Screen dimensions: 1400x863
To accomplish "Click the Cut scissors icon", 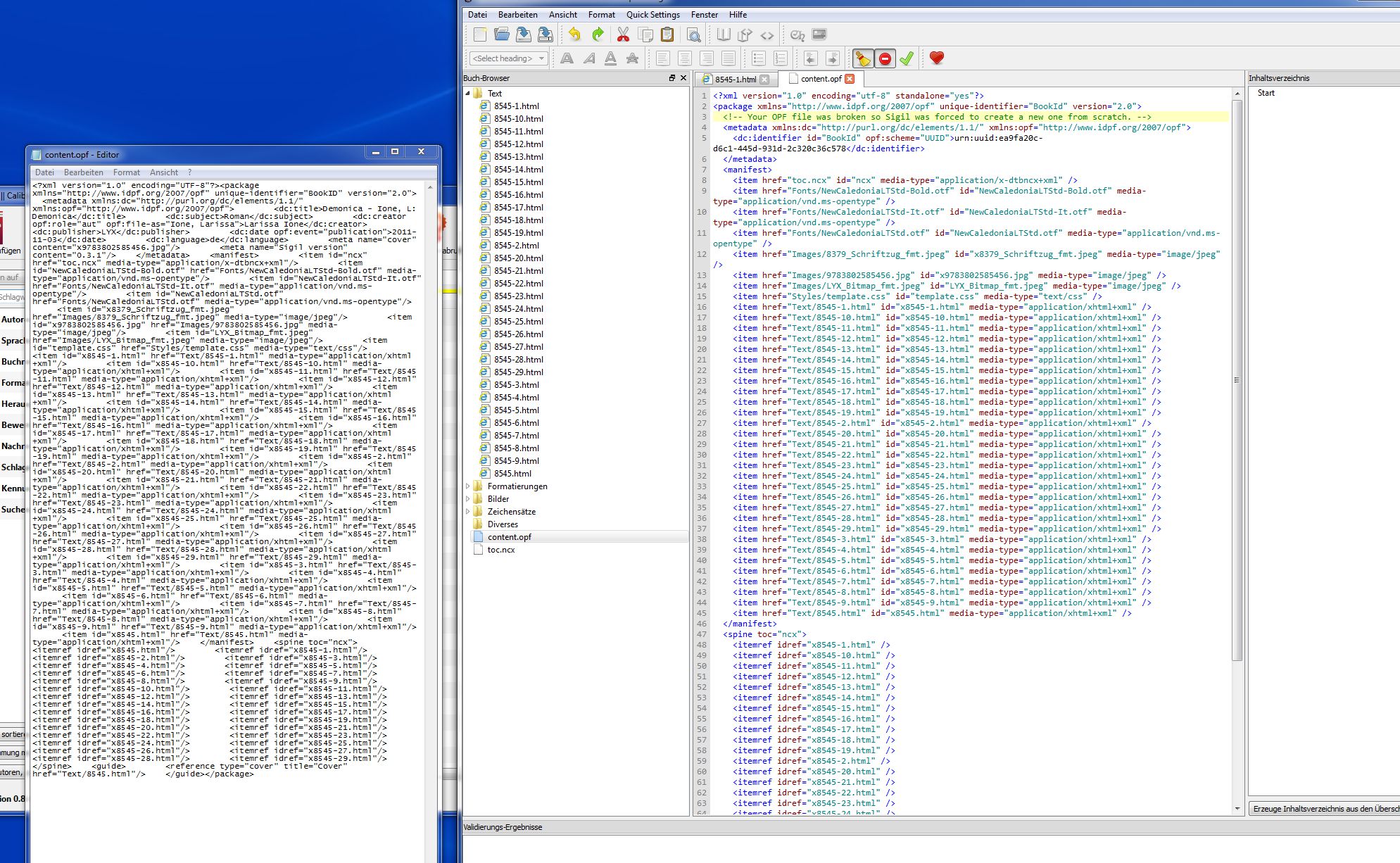I will pyautogui.click(x=623, y=34).
